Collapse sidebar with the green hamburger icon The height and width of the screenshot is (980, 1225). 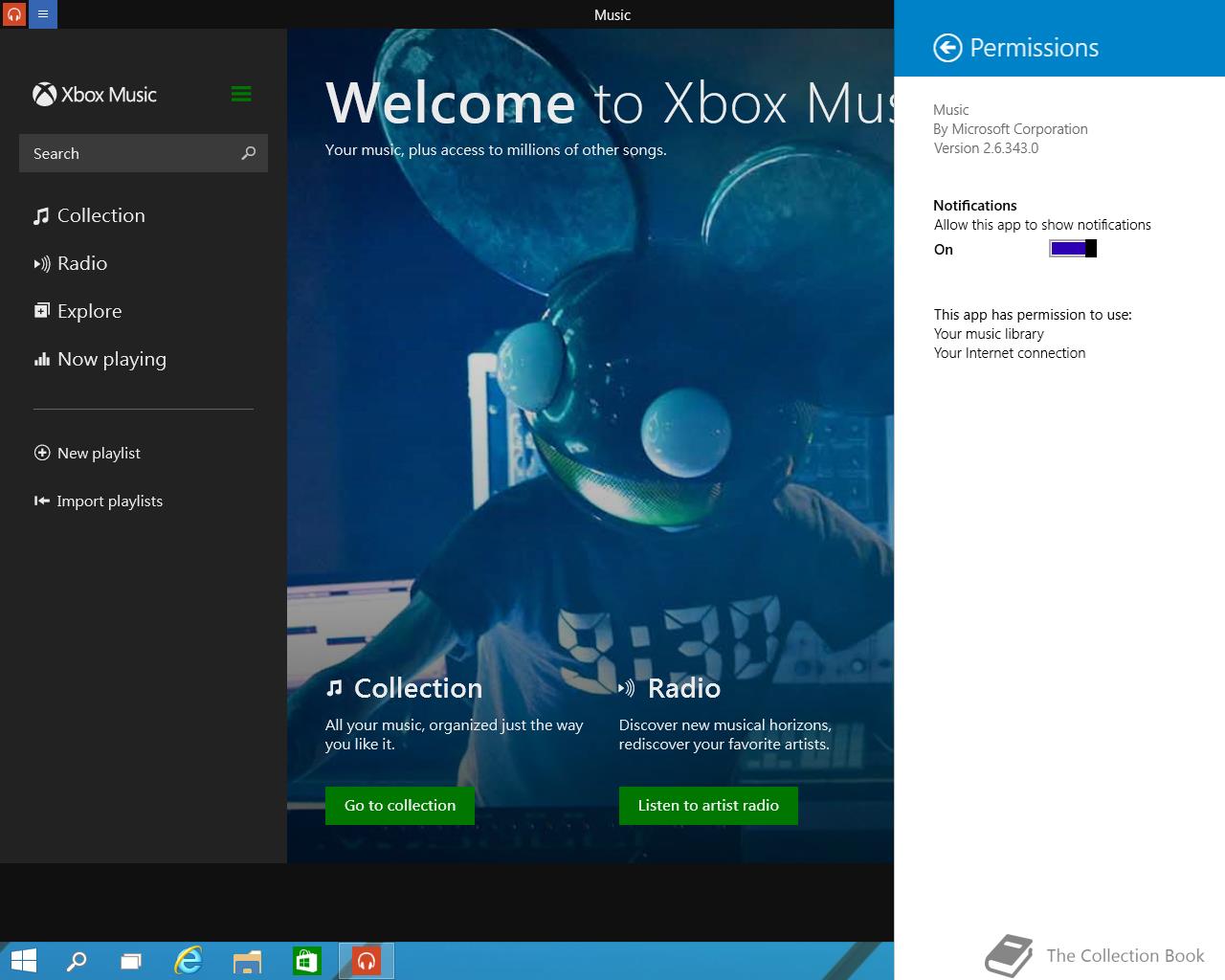point(241,94)
